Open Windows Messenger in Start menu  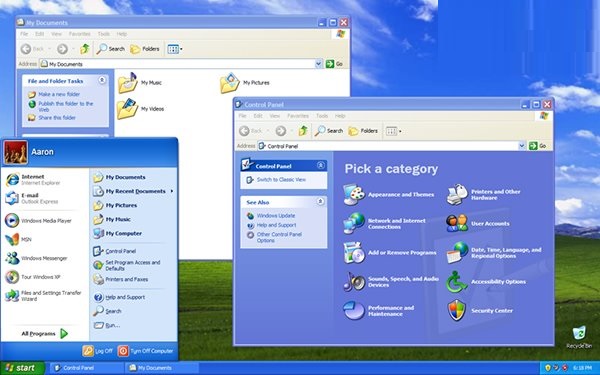tap(36, 258)
